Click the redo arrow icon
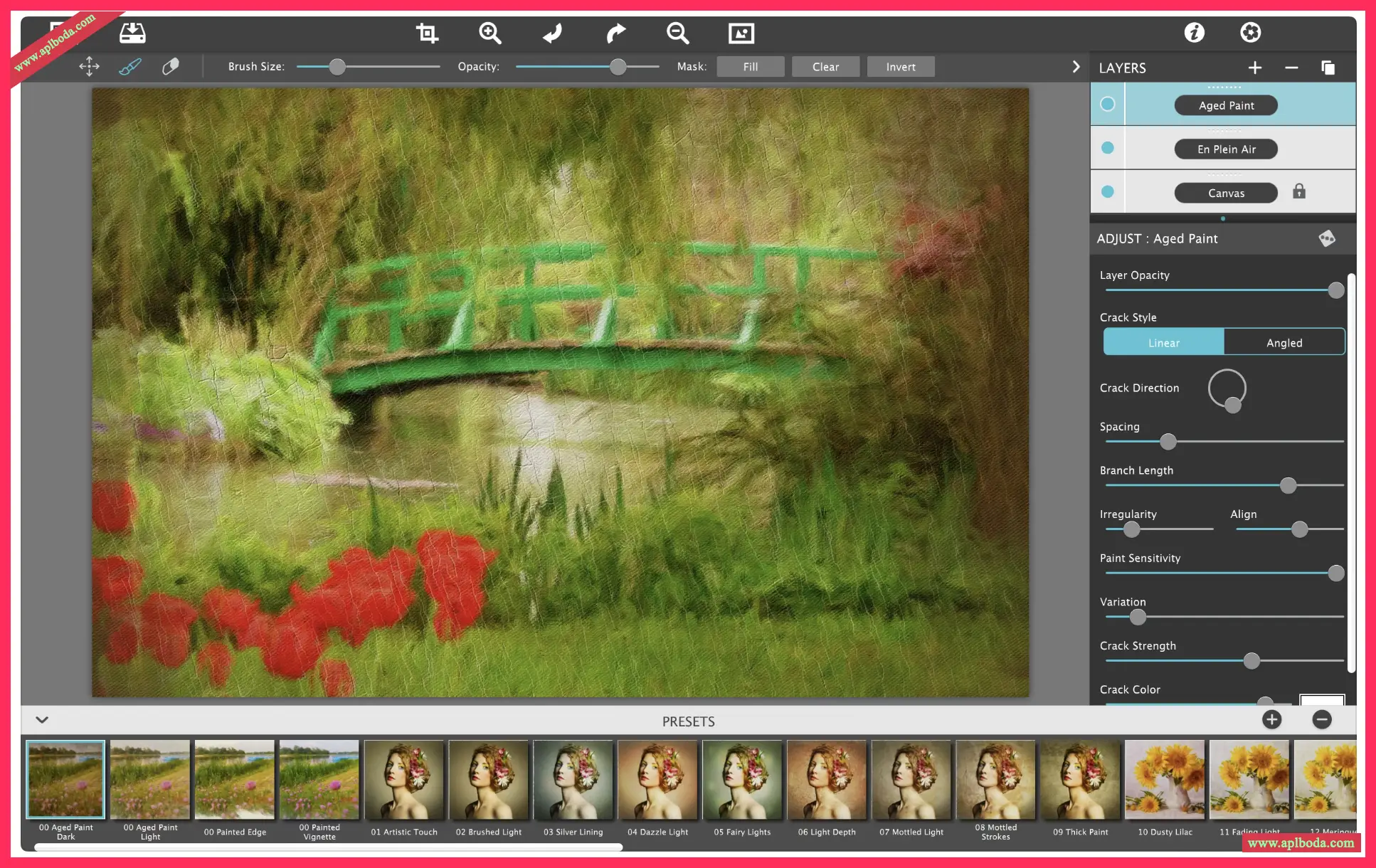Image resolution: width=1376 pixels, height=868 pixels. (x=615, y=33)
